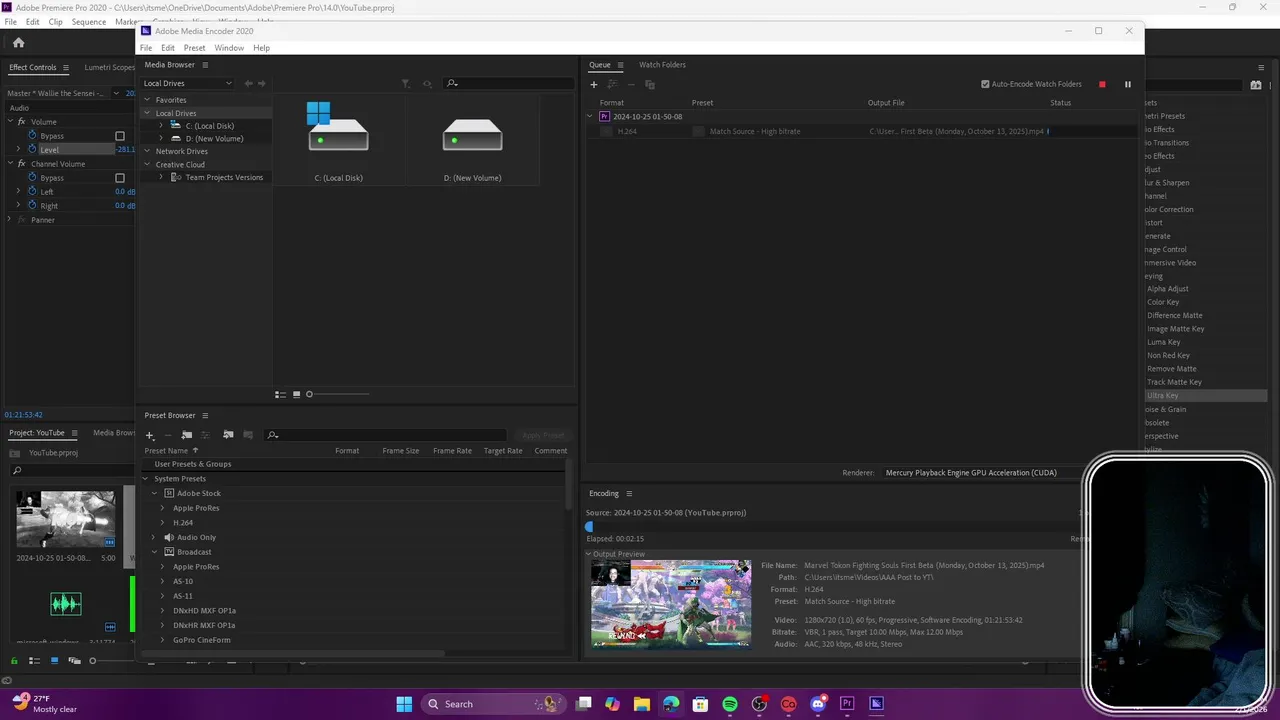1280x720 pixels.
Task: Collapse the Favorites tree node
Action: pyautogui.click(x=147, y=100)
